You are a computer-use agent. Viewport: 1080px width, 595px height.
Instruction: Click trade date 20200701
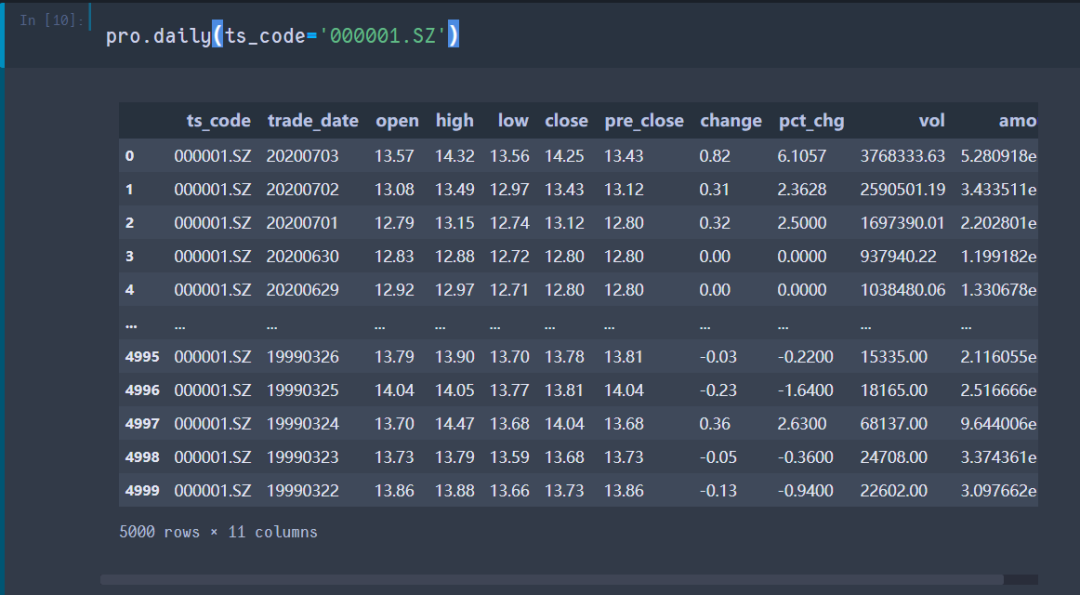click(x=302, y=223)
